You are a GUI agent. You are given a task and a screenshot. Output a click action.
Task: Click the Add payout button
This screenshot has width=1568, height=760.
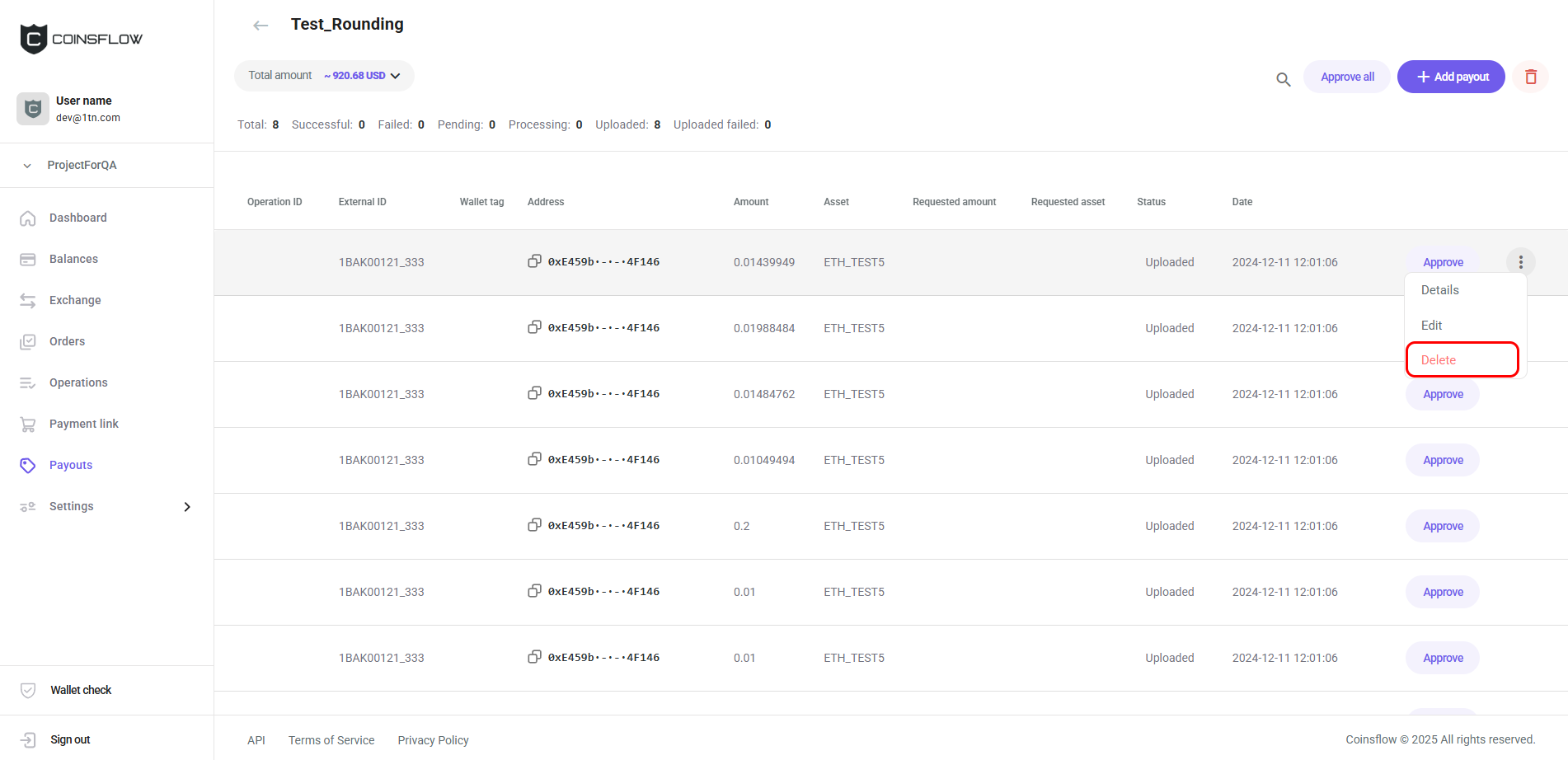click(1451, 77)
